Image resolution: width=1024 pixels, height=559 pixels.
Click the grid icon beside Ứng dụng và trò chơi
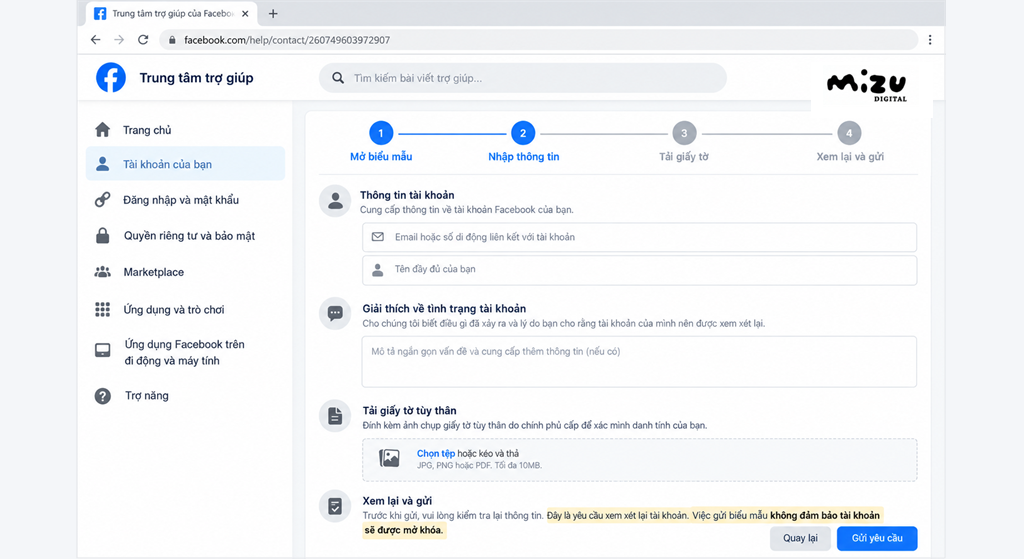(x=103, y=310)
